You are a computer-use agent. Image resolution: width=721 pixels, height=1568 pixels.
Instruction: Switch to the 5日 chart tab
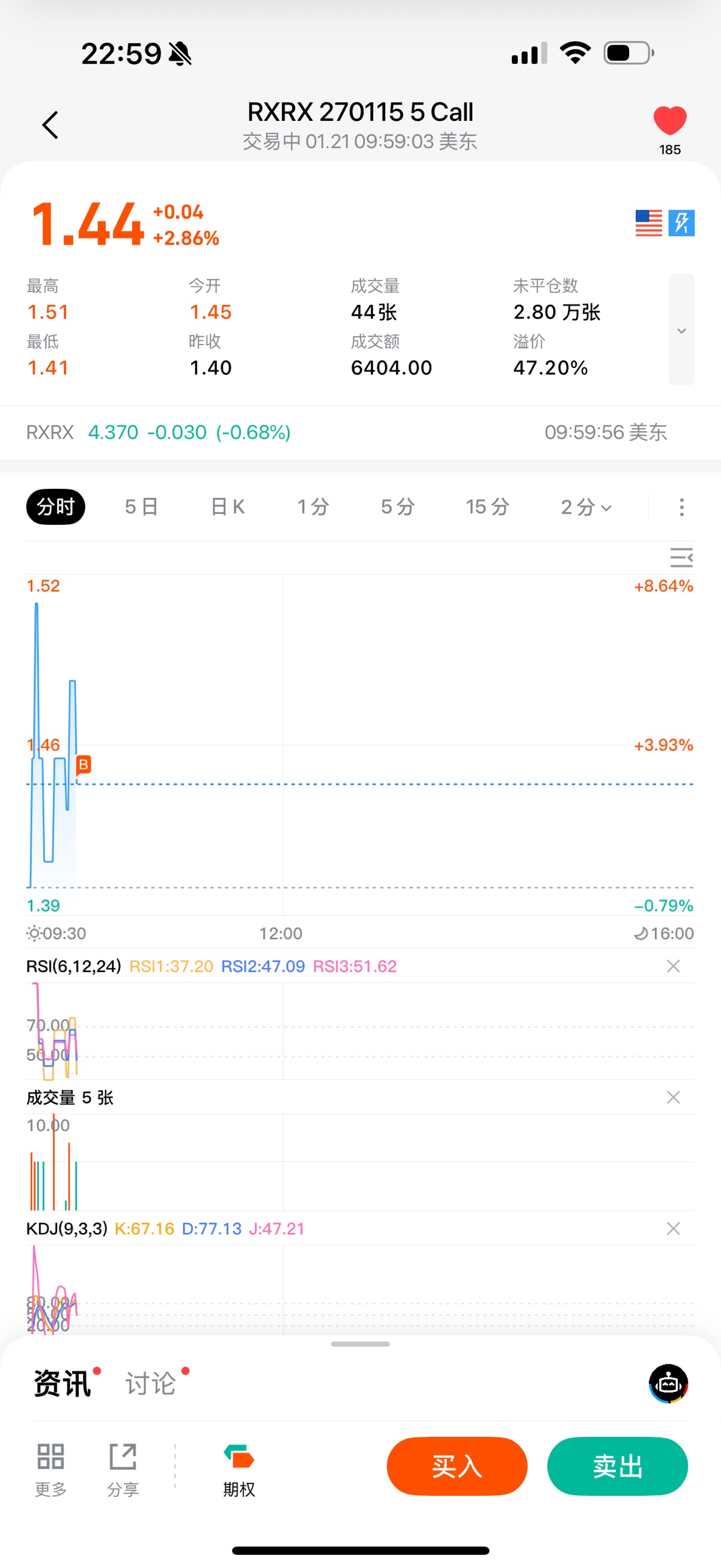[x=141, y=506]
